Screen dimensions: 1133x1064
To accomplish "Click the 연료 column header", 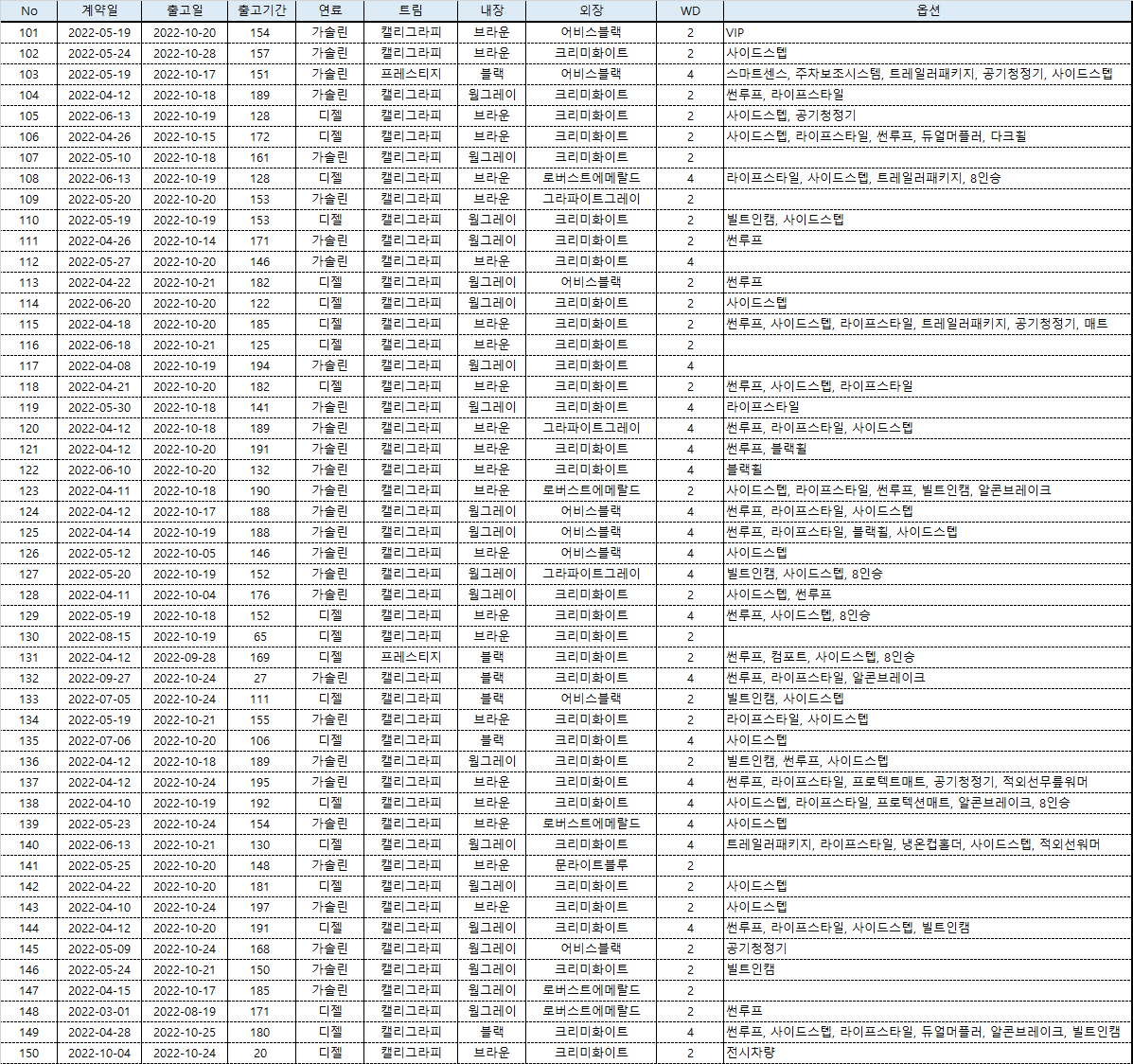I will pyautogui.click(x=329, y=10).
